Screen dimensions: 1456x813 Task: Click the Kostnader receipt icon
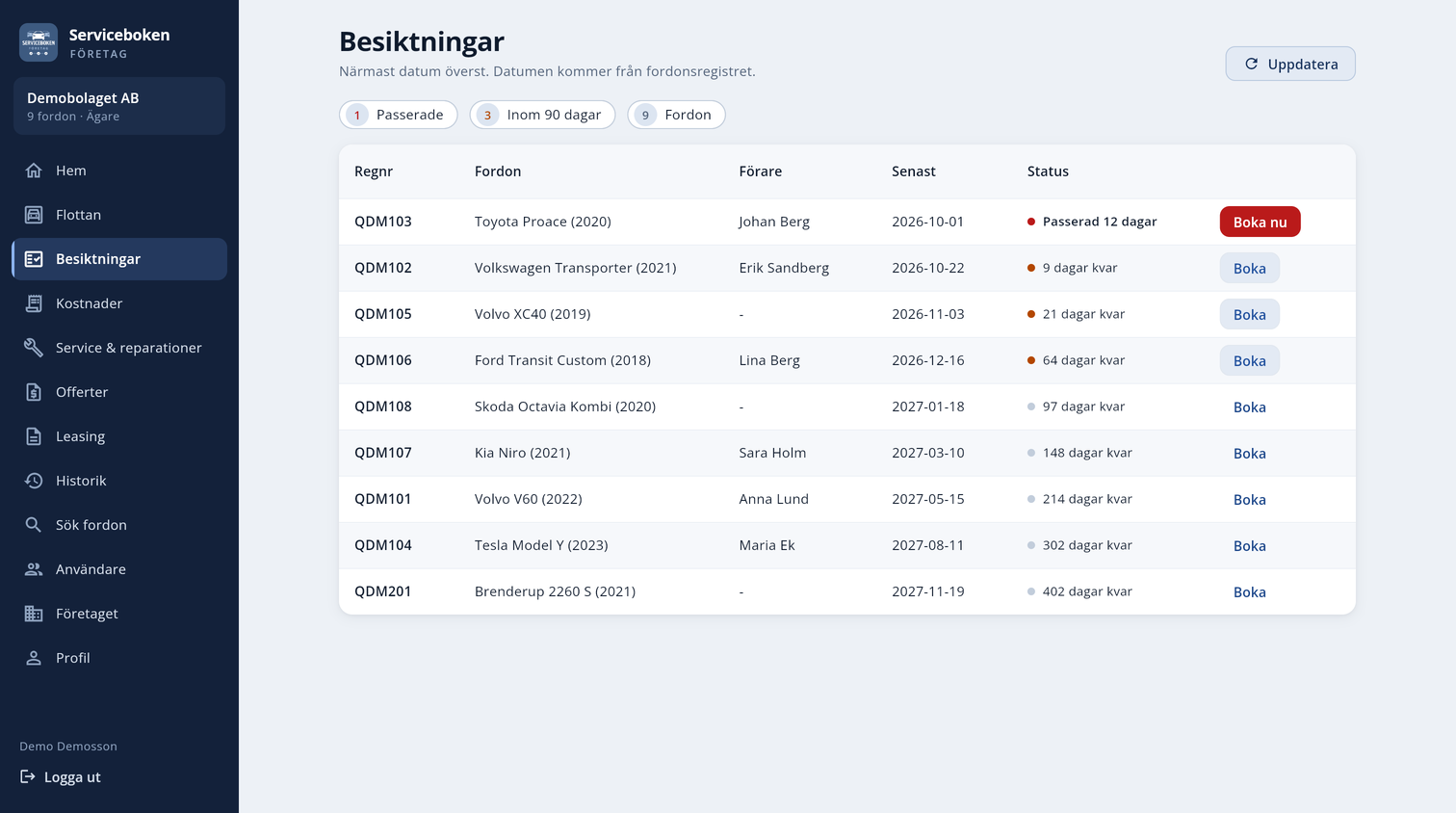[34, 303]
